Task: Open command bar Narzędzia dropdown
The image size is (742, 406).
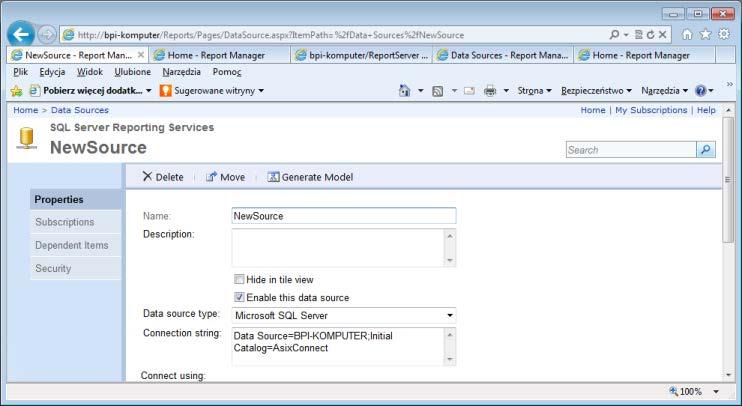Action: click(664, 90)
